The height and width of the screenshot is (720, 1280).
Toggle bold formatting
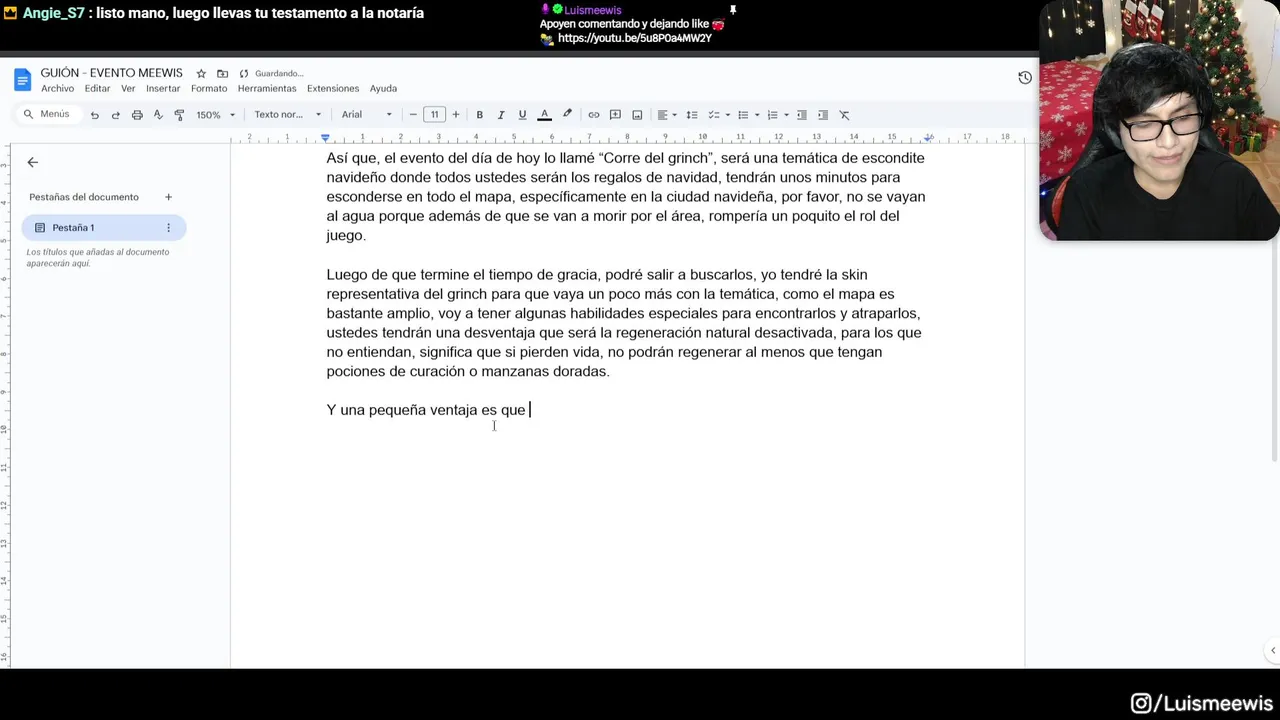click(x=479, y=115)
